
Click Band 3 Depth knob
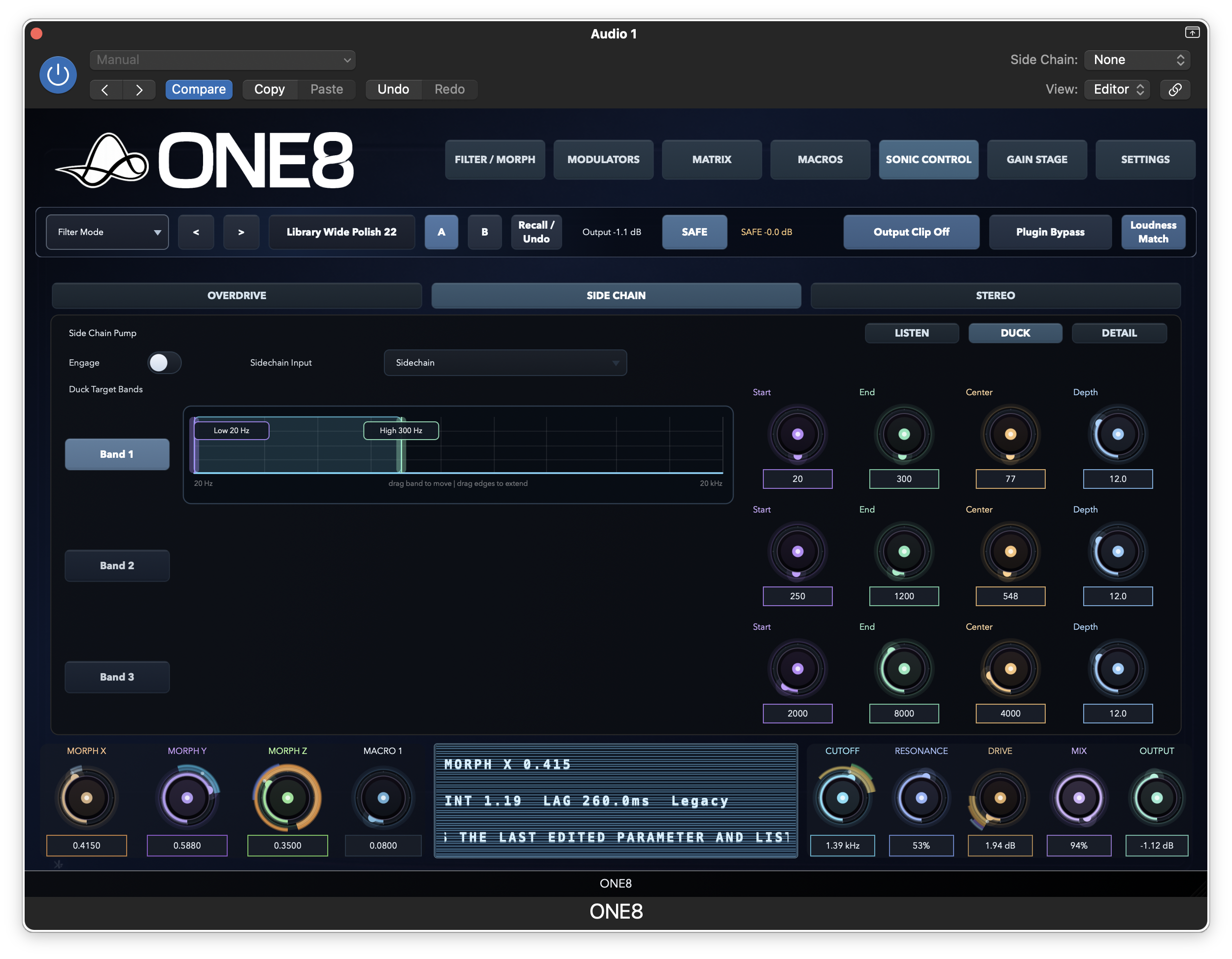tap(1118, 669)
